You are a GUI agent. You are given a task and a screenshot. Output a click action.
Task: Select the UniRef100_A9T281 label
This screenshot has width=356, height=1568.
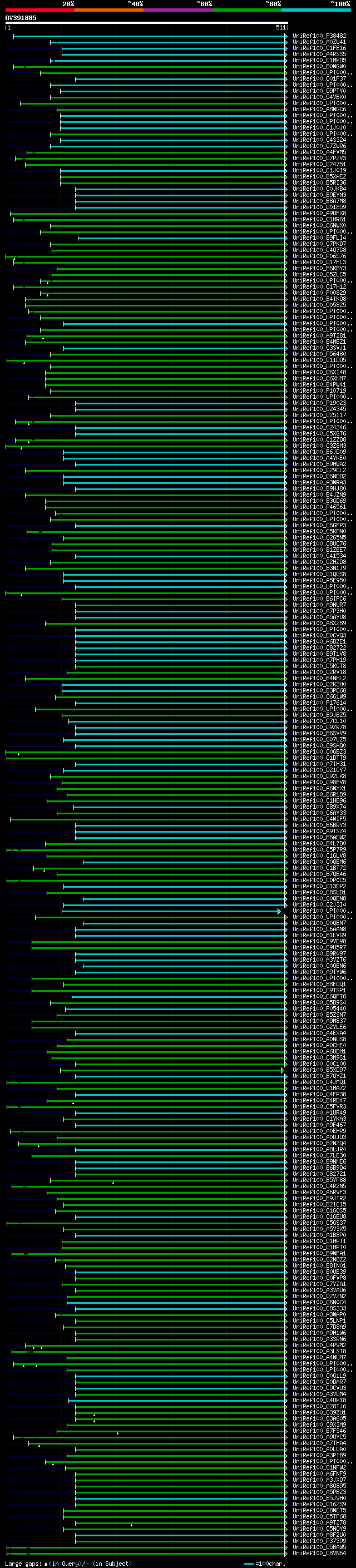coord(319,336)
